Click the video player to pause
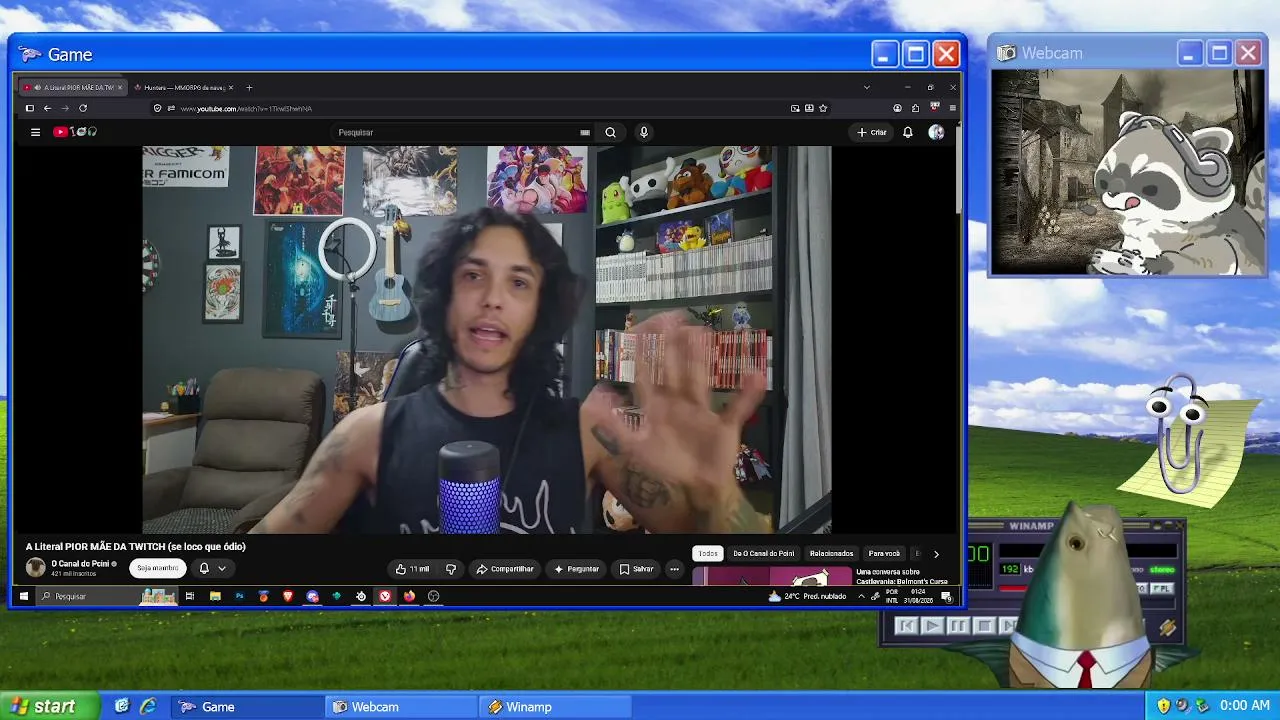Image resolution: width=1280 pixels, height=720 pixels. pyautogui.click(x=487, y=340)
